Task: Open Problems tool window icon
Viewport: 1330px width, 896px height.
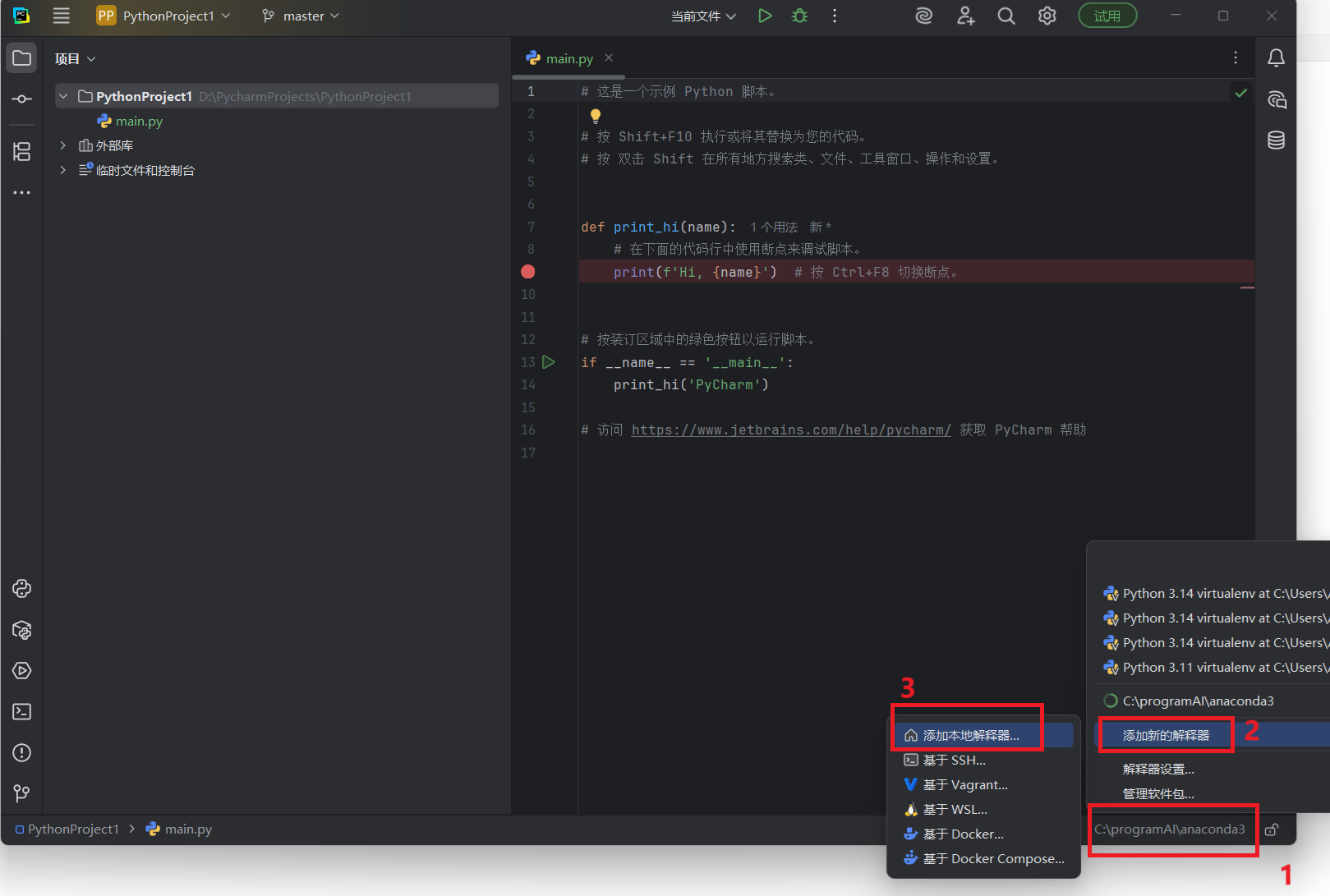Action: (22, 752)
